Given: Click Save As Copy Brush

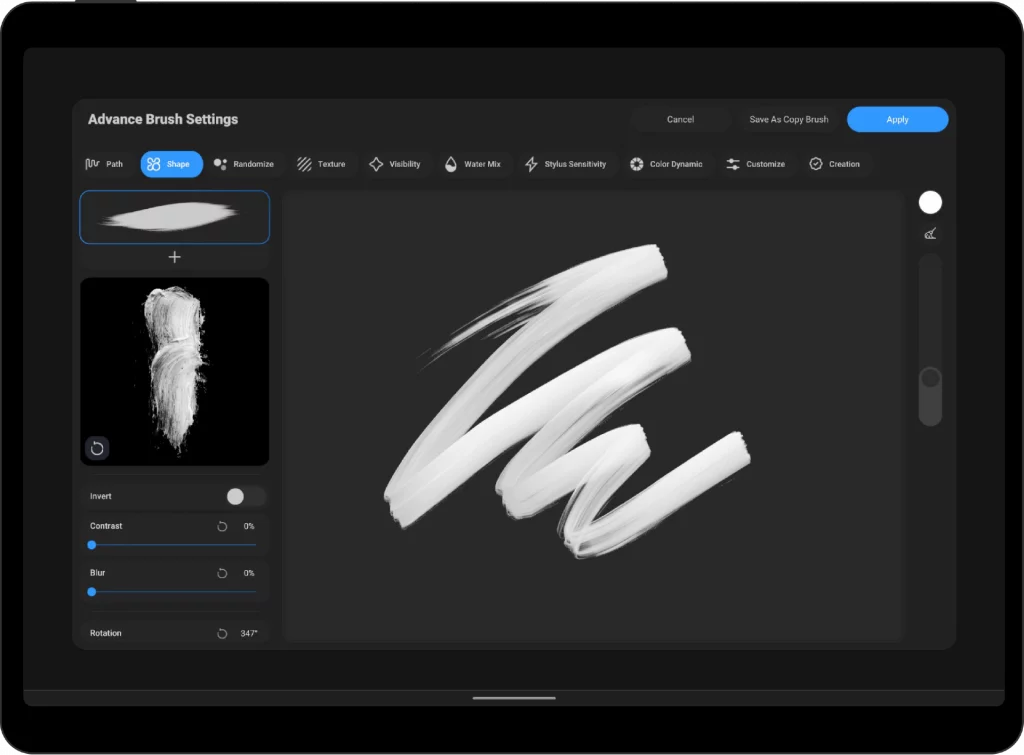Looking at the screenshot, I should (788, 119).
